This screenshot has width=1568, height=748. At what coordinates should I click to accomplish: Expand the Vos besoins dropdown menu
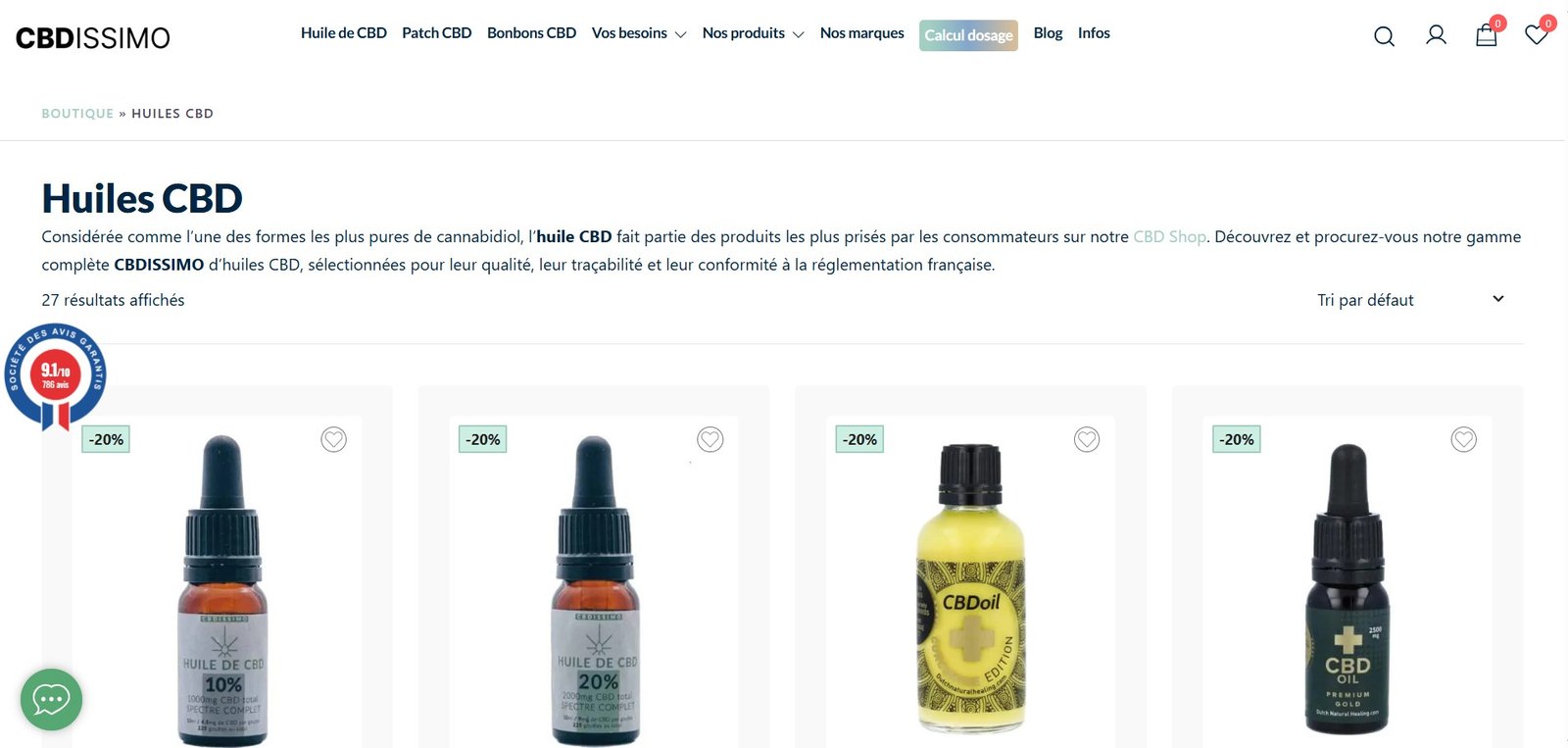(x=639, y=33)
